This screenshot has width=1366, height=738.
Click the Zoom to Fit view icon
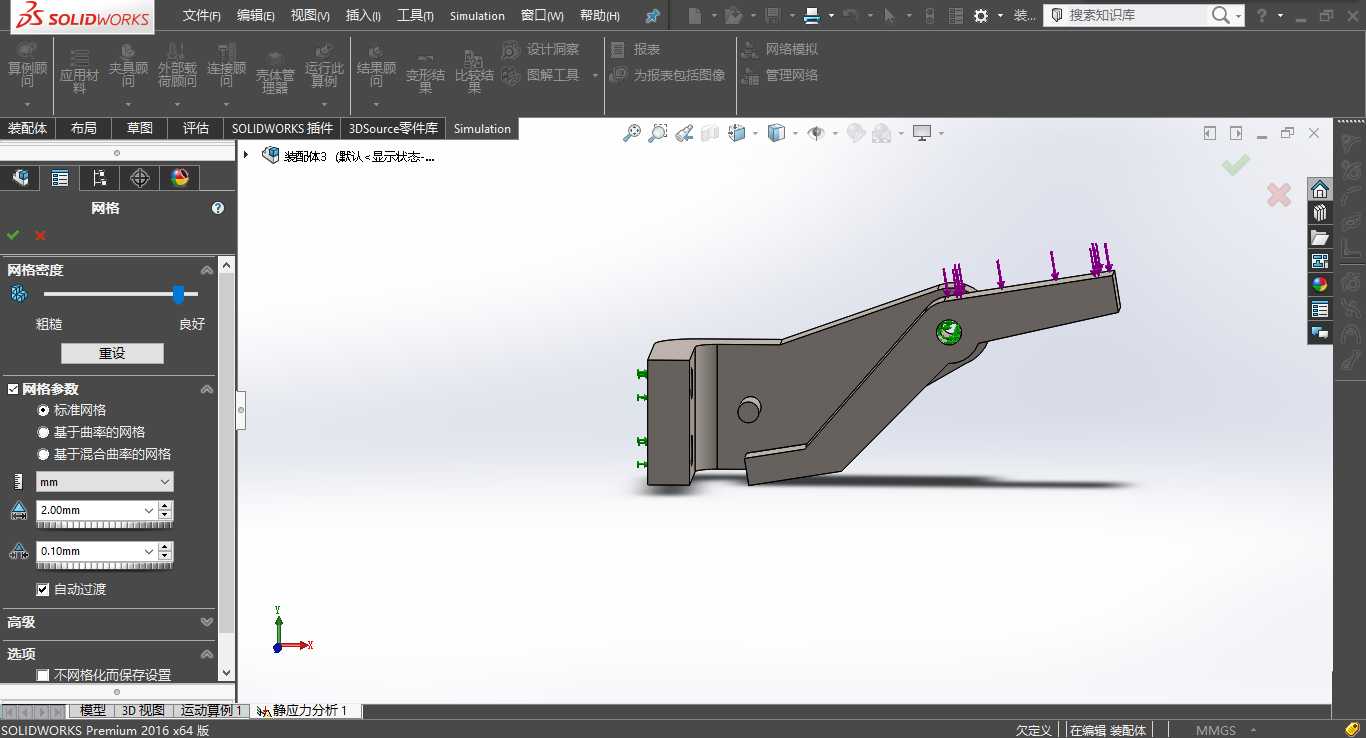(x=632, y=133)
